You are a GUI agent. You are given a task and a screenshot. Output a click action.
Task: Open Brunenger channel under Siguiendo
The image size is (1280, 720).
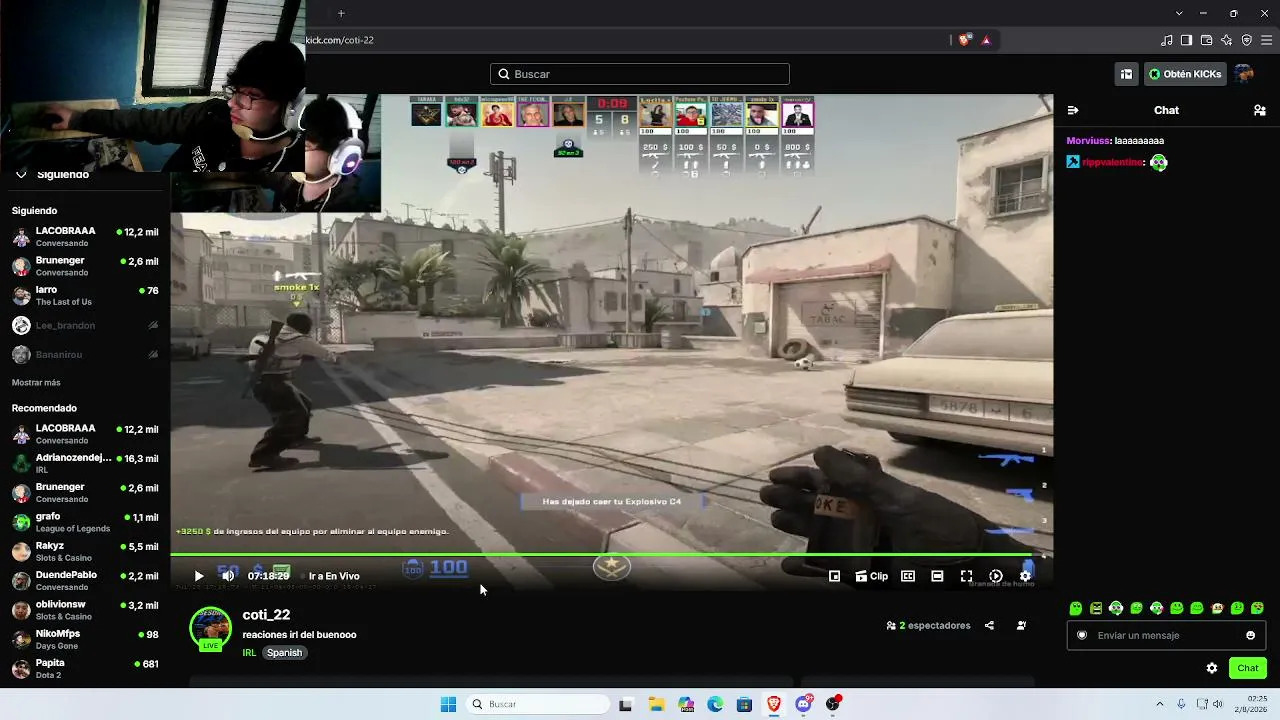85,266
